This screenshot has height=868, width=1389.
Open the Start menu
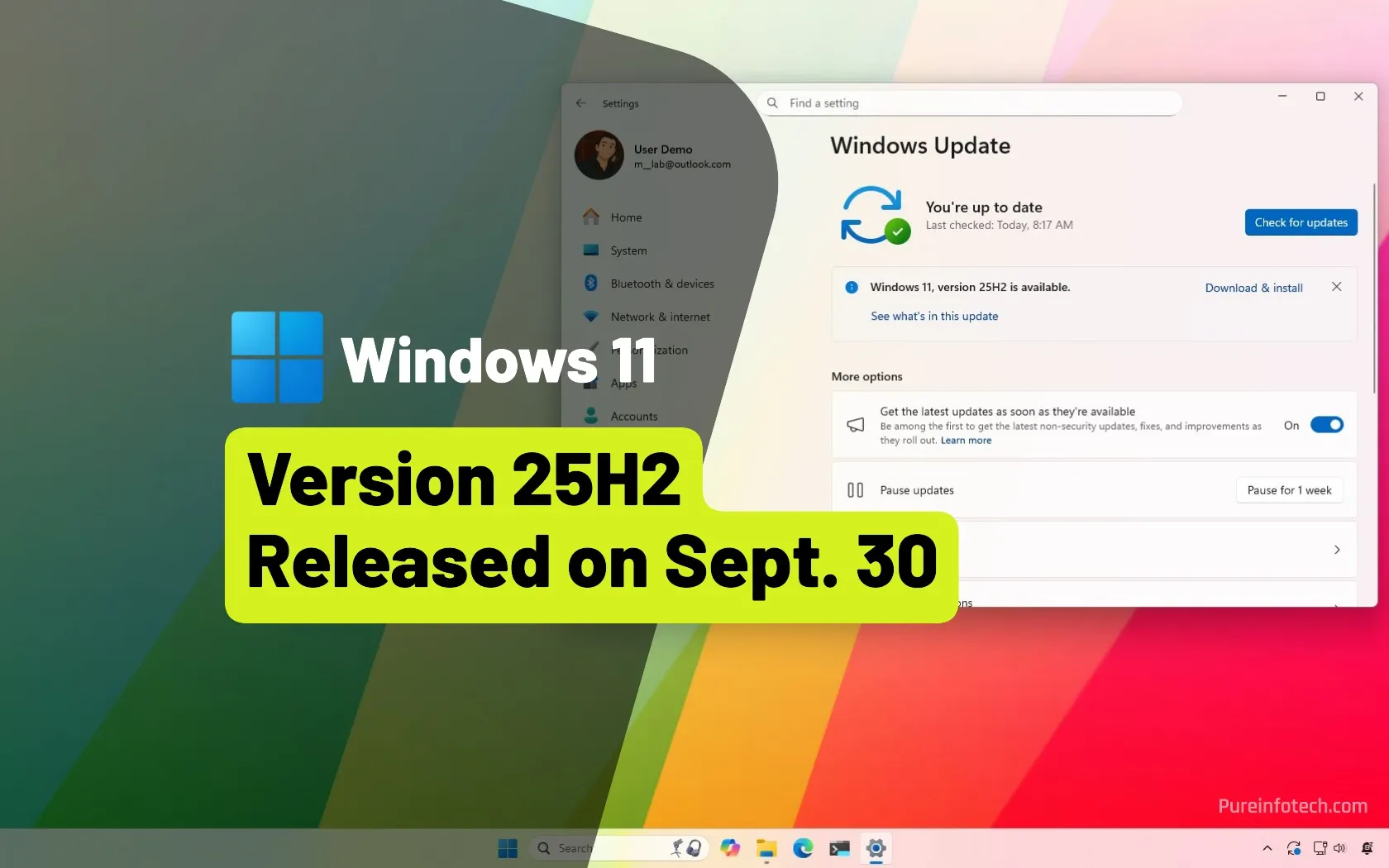507,848
